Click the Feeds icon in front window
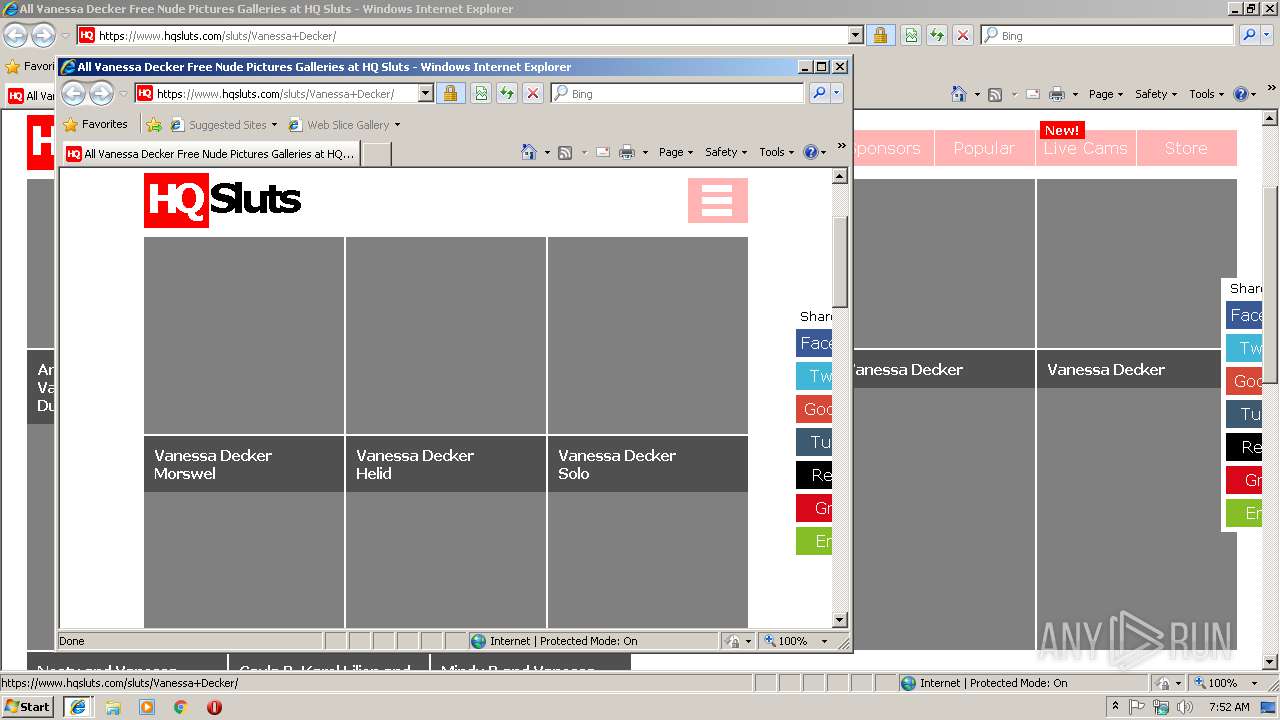 [x=565, y=152]
